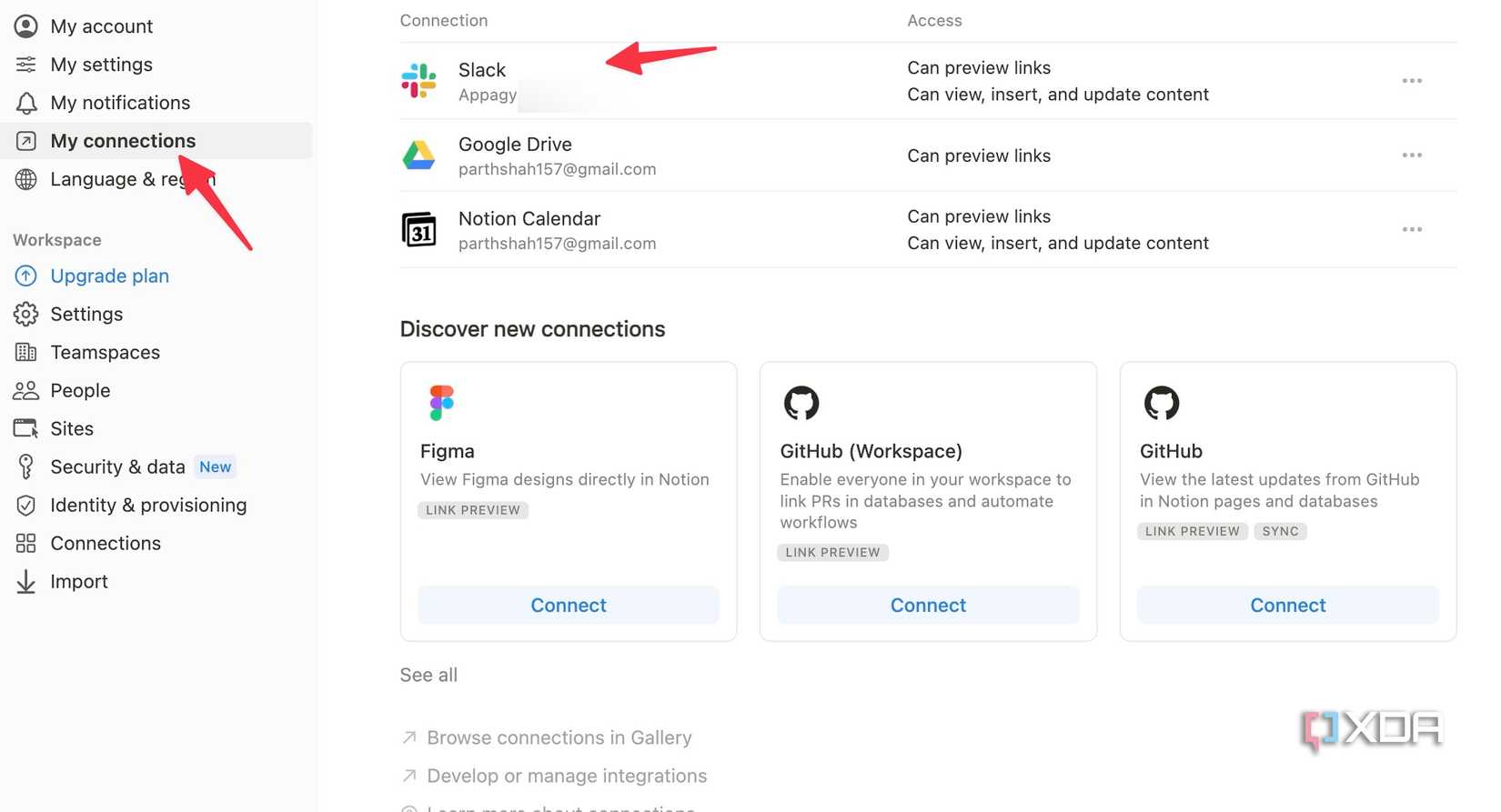The width and height of the screenshot is (1501, 812).
Task: Open Notion Calendar options menu
Action: tap(1411, 229)
